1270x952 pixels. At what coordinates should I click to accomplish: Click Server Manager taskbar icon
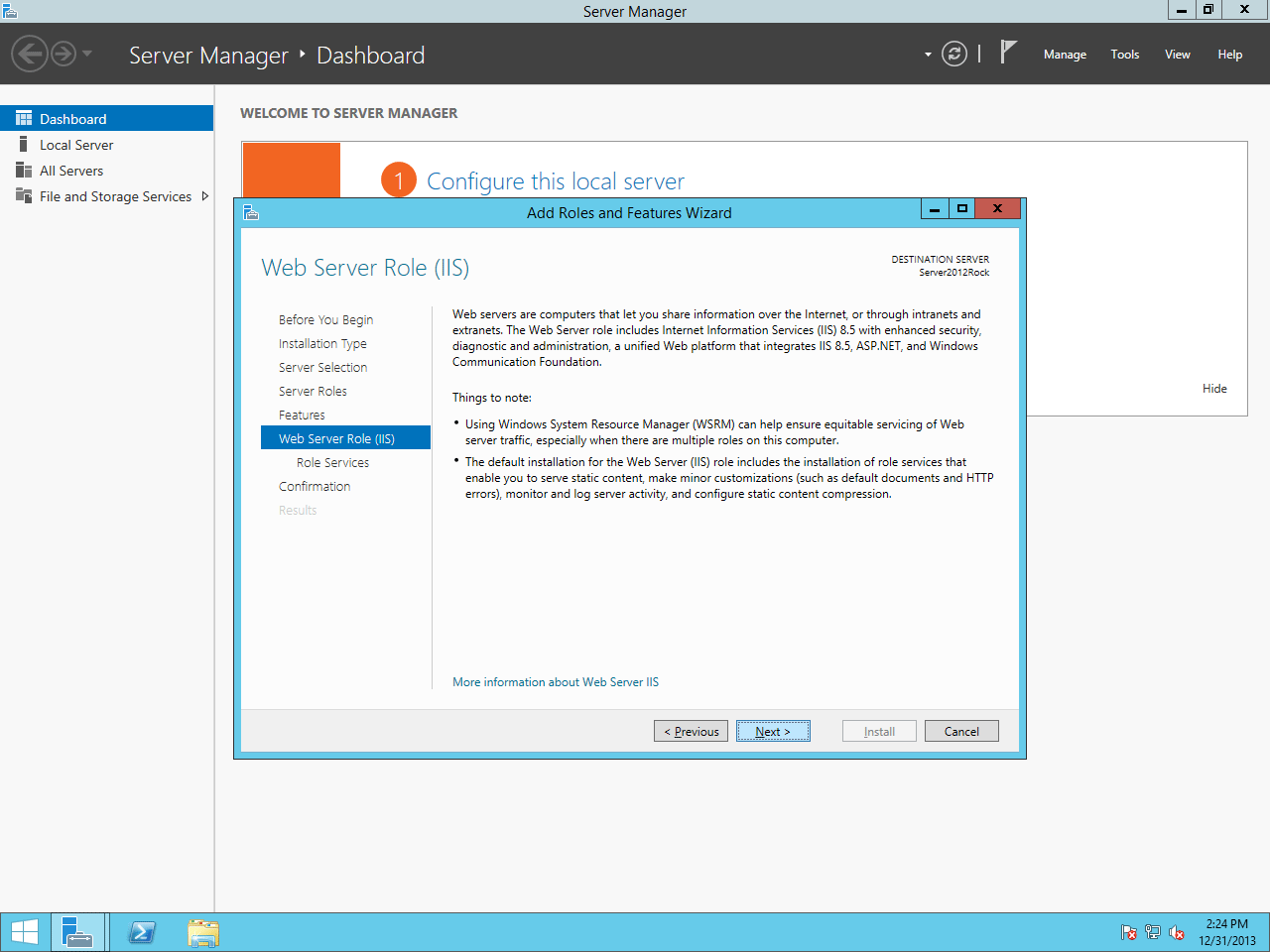pos(77,932)
